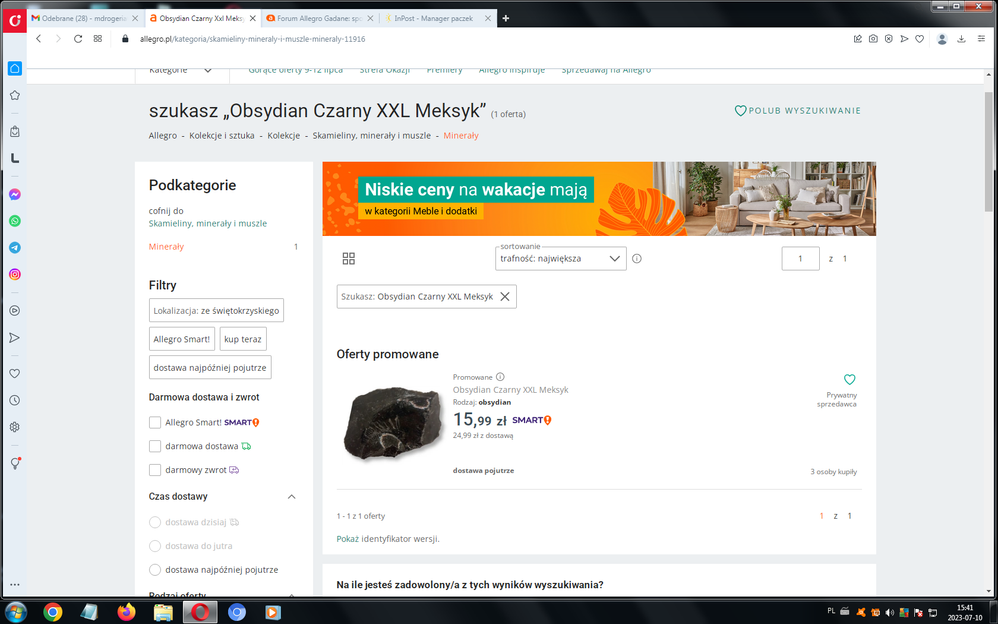Viewport: 998px width, 624px height.
Task: Open Firefox from Windows taskbar
Action: pos(126,612)
